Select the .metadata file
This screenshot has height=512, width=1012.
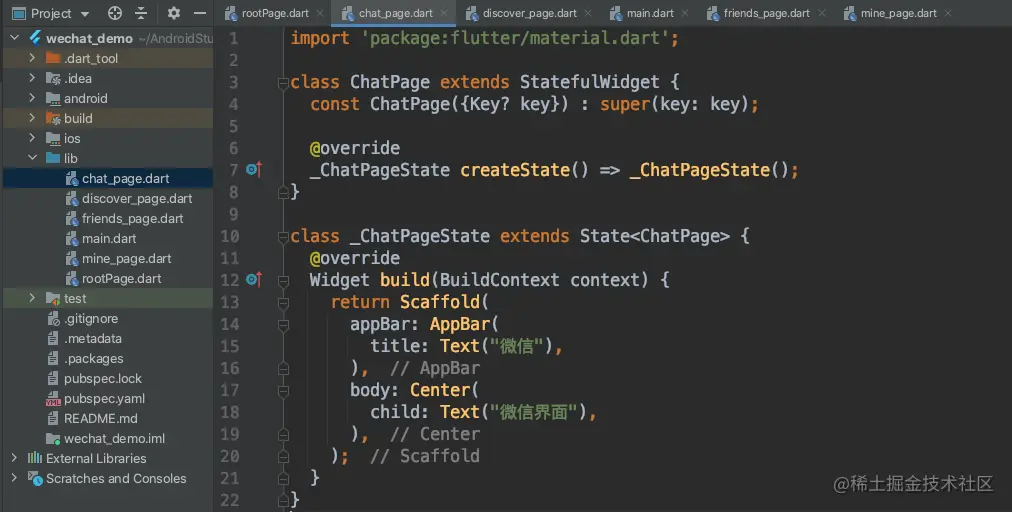click(108, 338)
